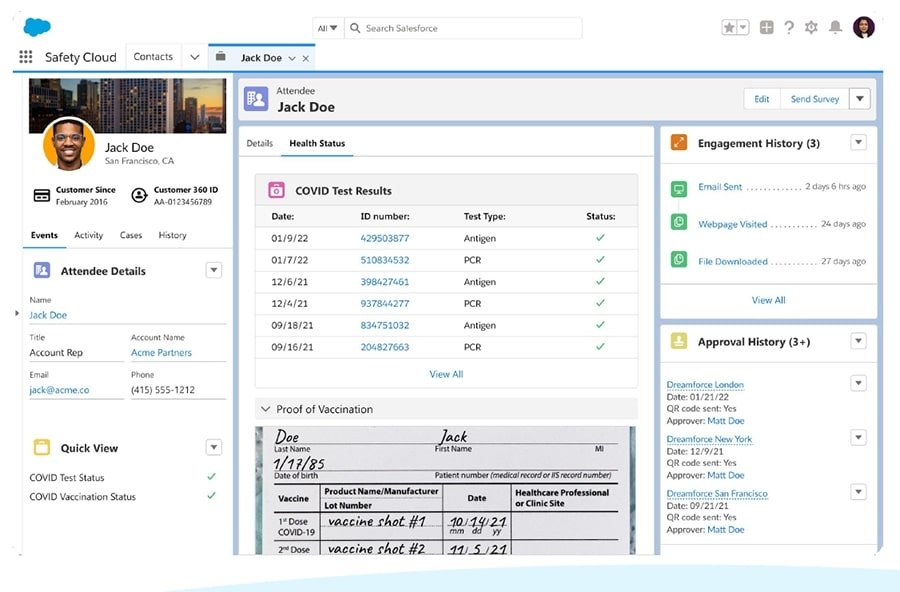Open the App Launcher grid icon
The height and width of the screenshot is (592, 900).
[x=25, y=56]
